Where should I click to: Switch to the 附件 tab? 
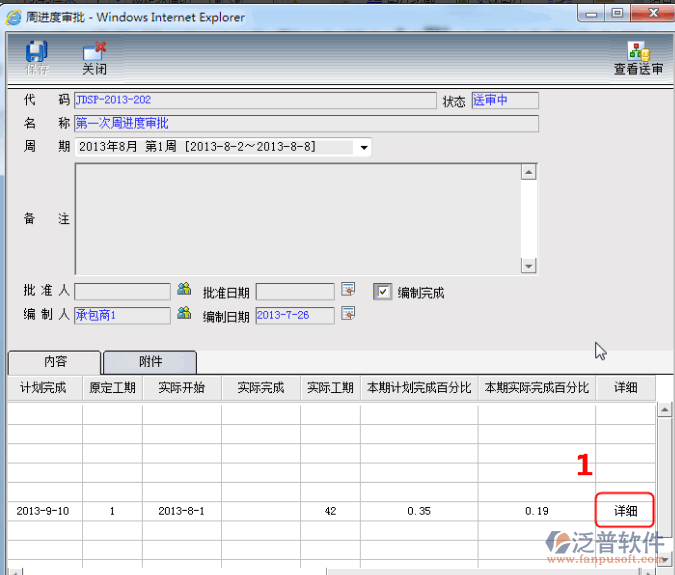150,362
